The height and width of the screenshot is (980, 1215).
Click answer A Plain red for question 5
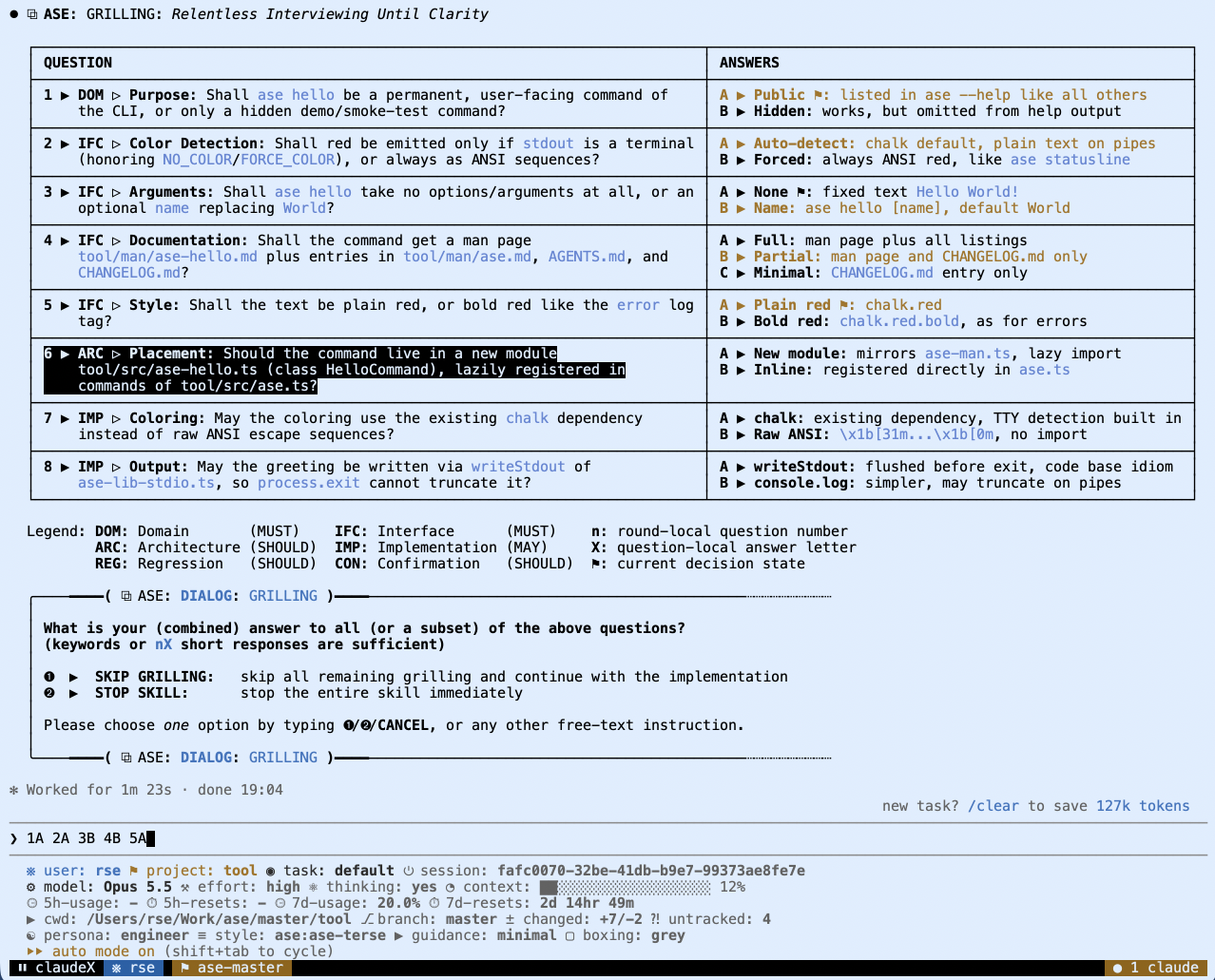click(831, 305)
